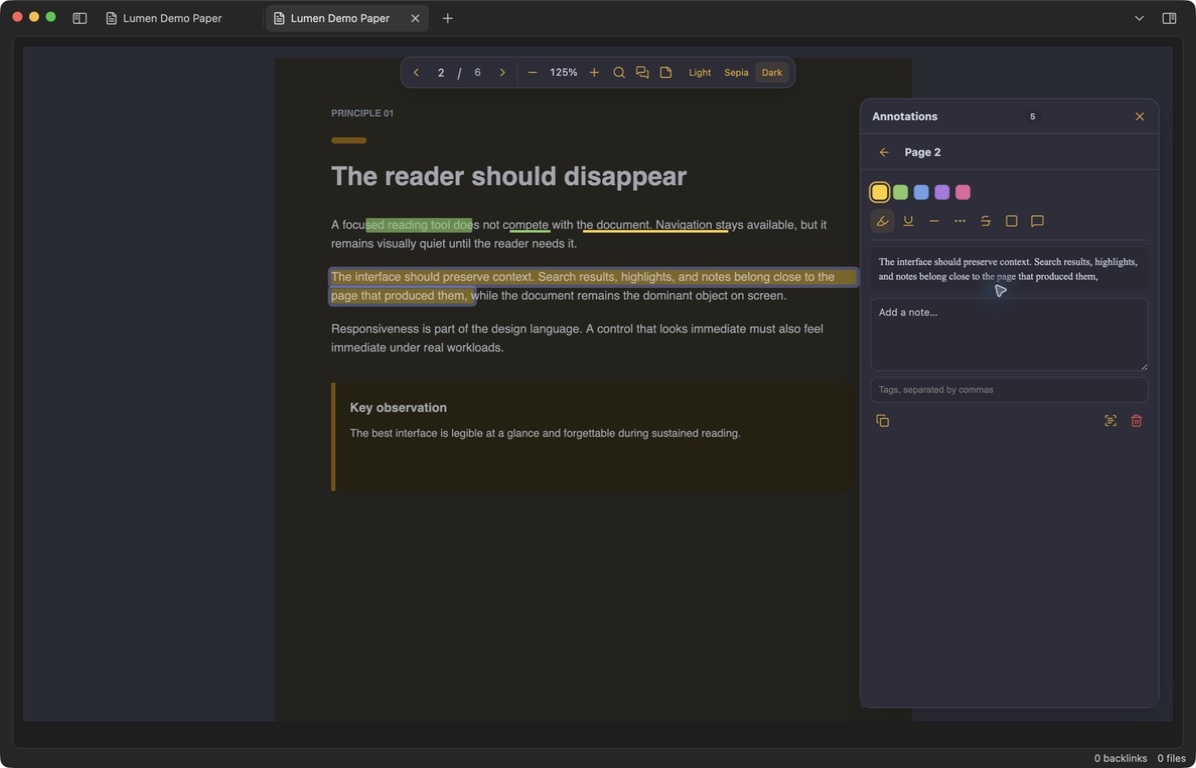The width and height of the screenshot is (1196, 768).
Task: Pick the yellow highlight color
Action: click(x=879, y=192)
